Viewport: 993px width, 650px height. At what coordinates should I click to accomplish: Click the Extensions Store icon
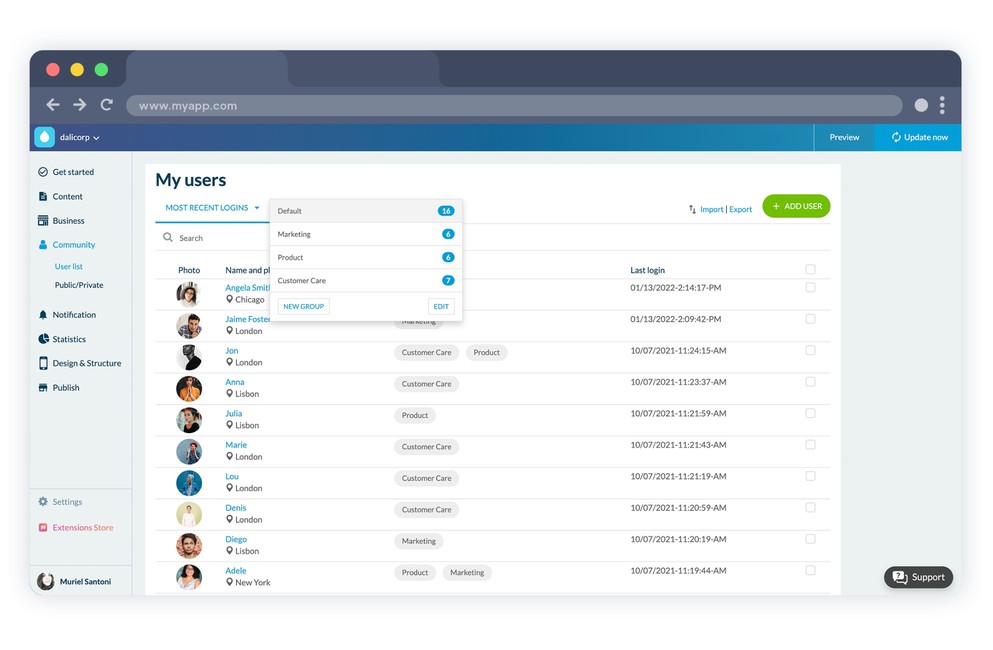[43, 527]
